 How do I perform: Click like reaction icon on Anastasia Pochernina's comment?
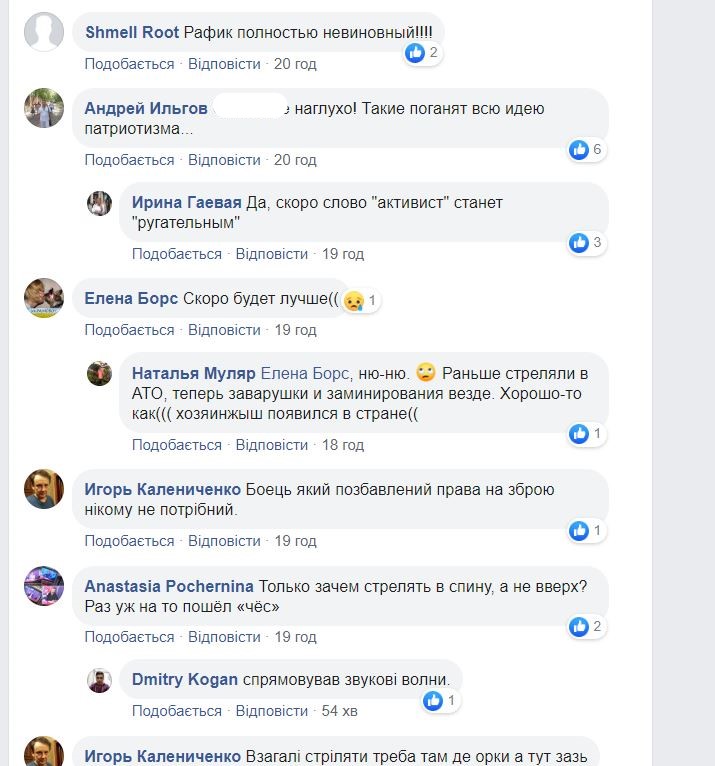579,627
